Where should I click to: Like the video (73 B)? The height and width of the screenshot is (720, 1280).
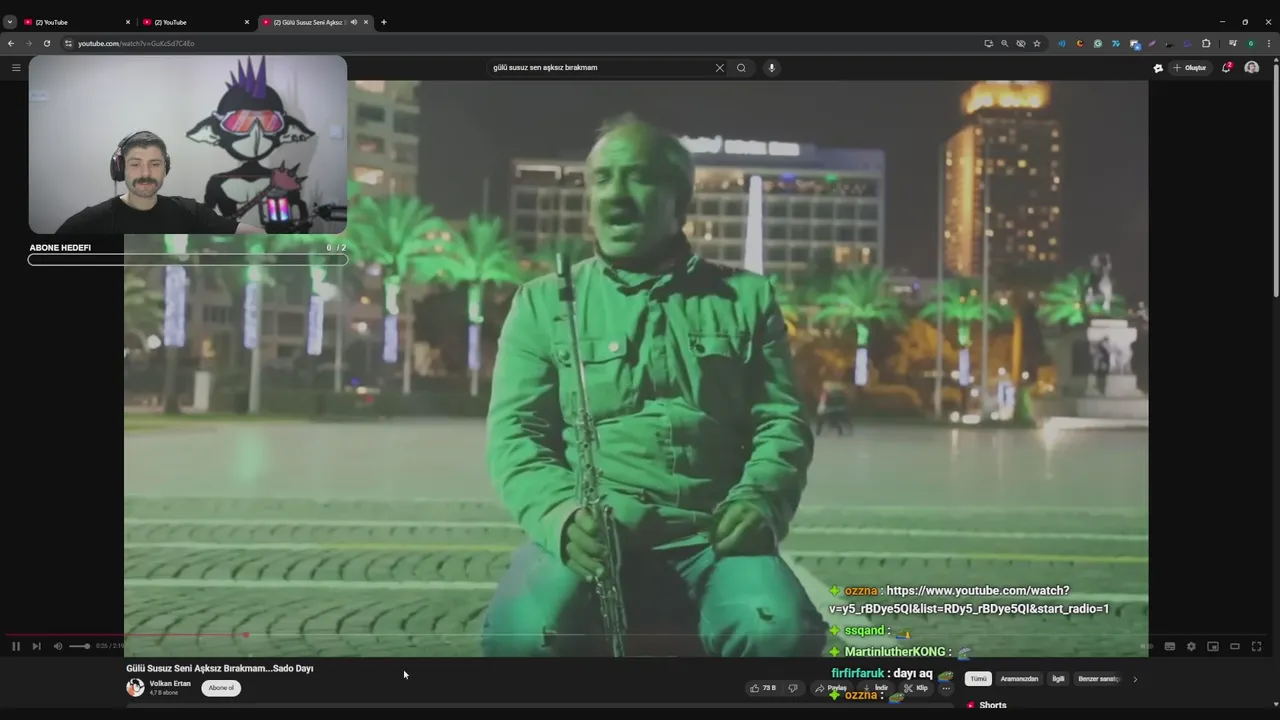click(763, 688)
